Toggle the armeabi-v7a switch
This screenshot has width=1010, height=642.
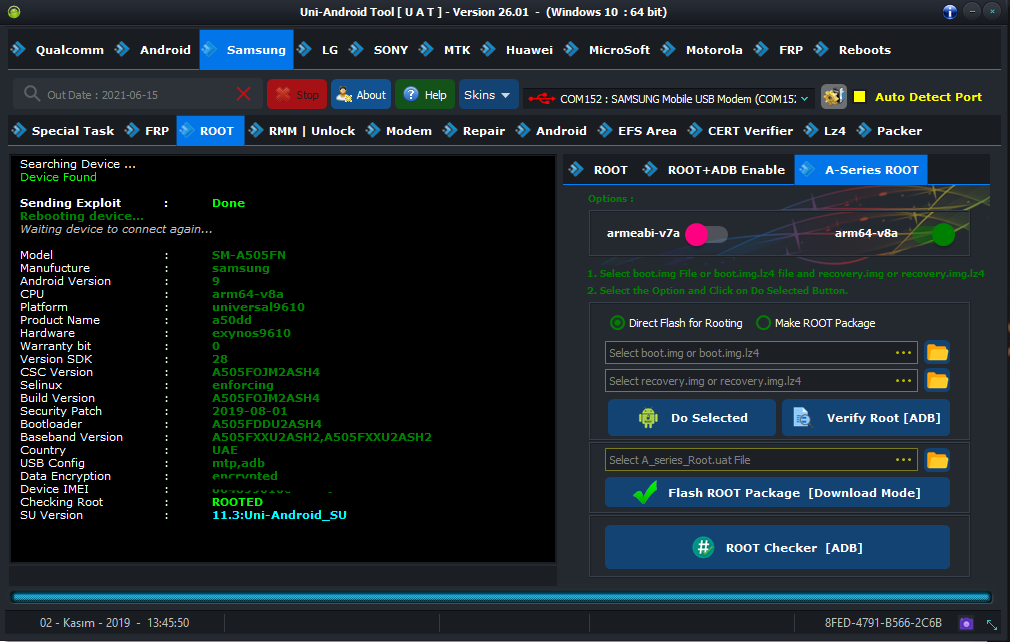(706, 234)
